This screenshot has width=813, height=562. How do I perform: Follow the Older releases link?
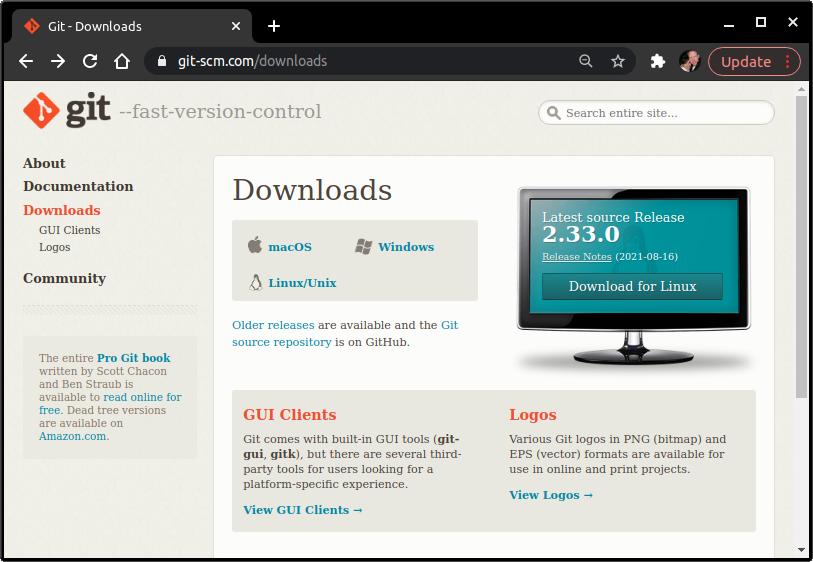click(x=273, y=325)
